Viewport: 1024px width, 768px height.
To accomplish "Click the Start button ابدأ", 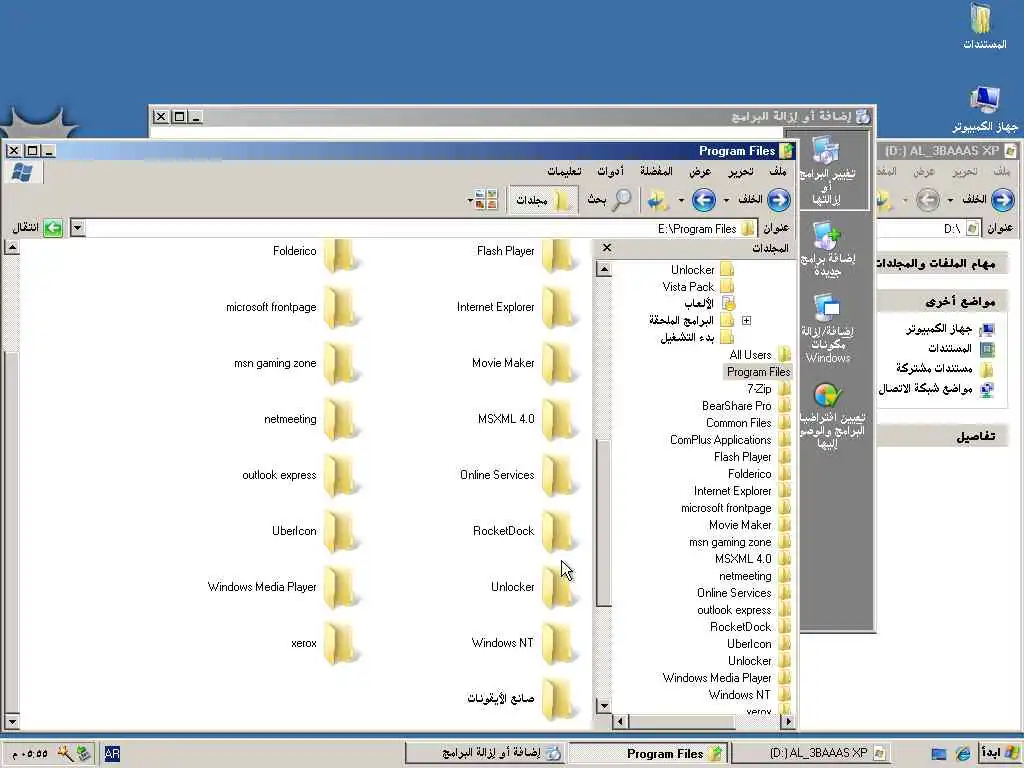I will 1000,754.
